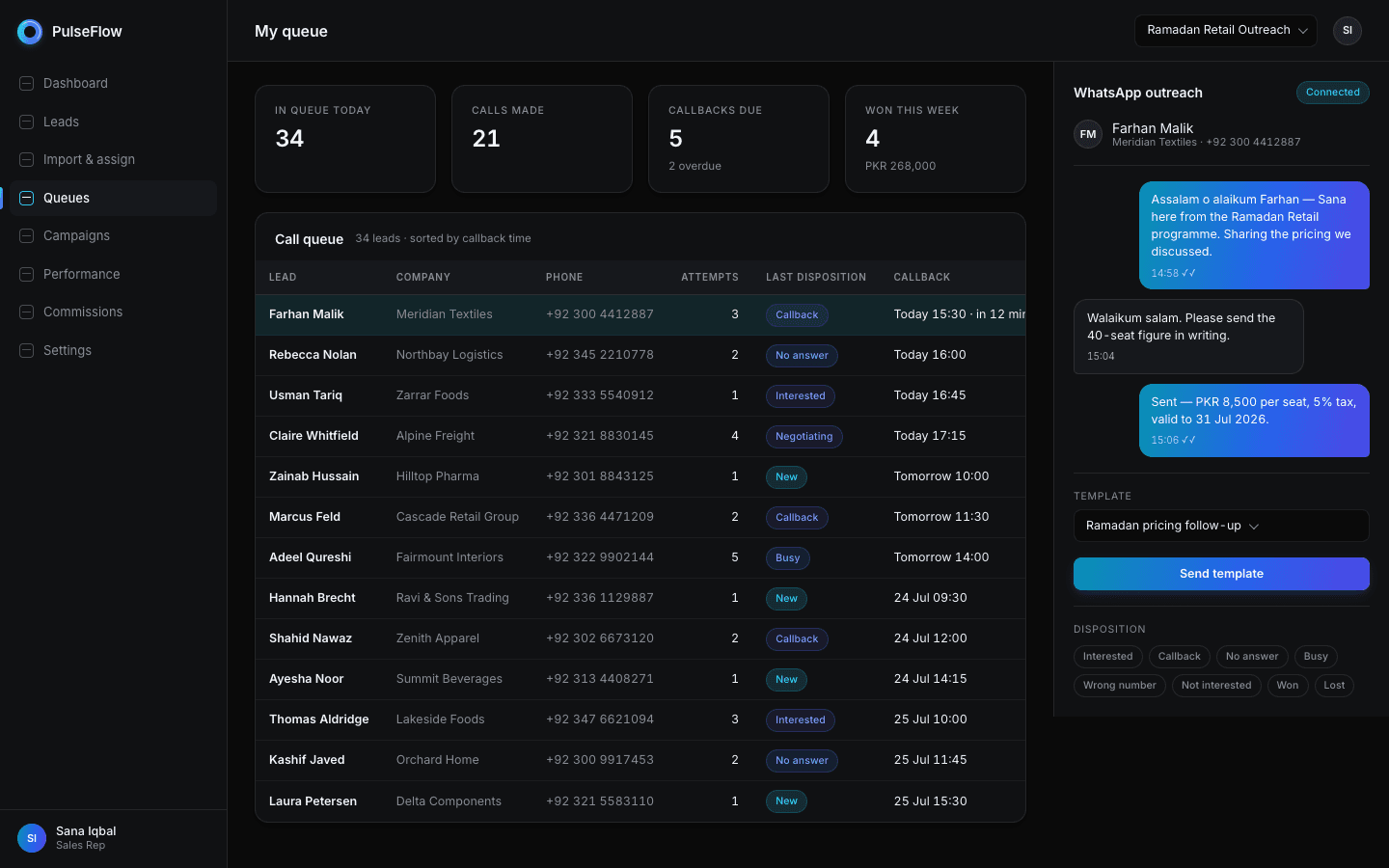This screenshot has height=868, width=1389.
Task: Expand the Ramadan pricing follow-up template dropdown
Action: (1221, 526)
